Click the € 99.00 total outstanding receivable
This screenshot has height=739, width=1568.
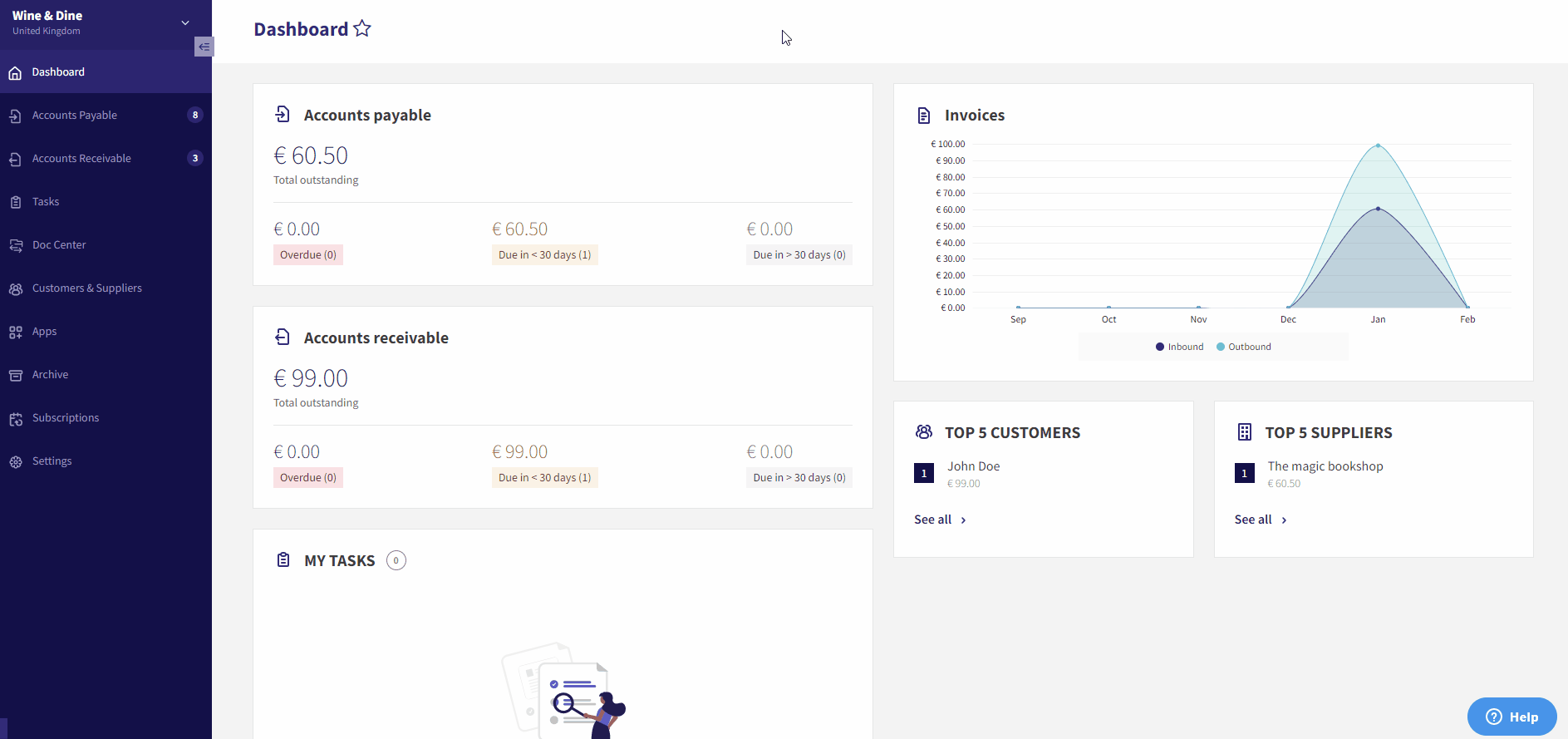point(311,378)
